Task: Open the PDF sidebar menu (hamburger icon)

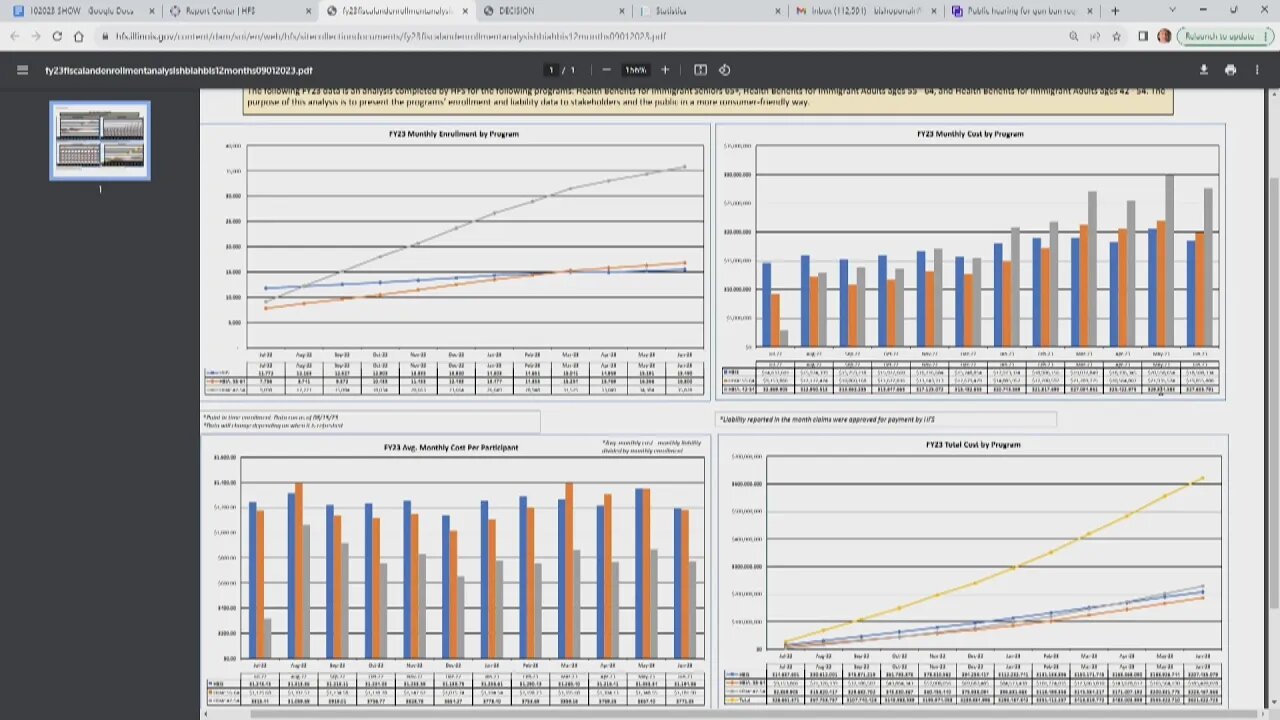Action: (22, 70)
